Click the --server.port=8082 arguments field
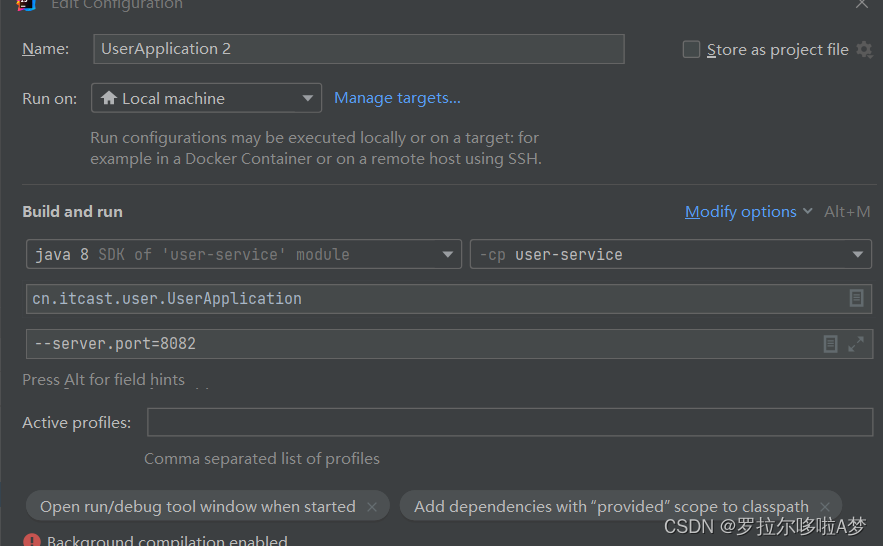 449,343
